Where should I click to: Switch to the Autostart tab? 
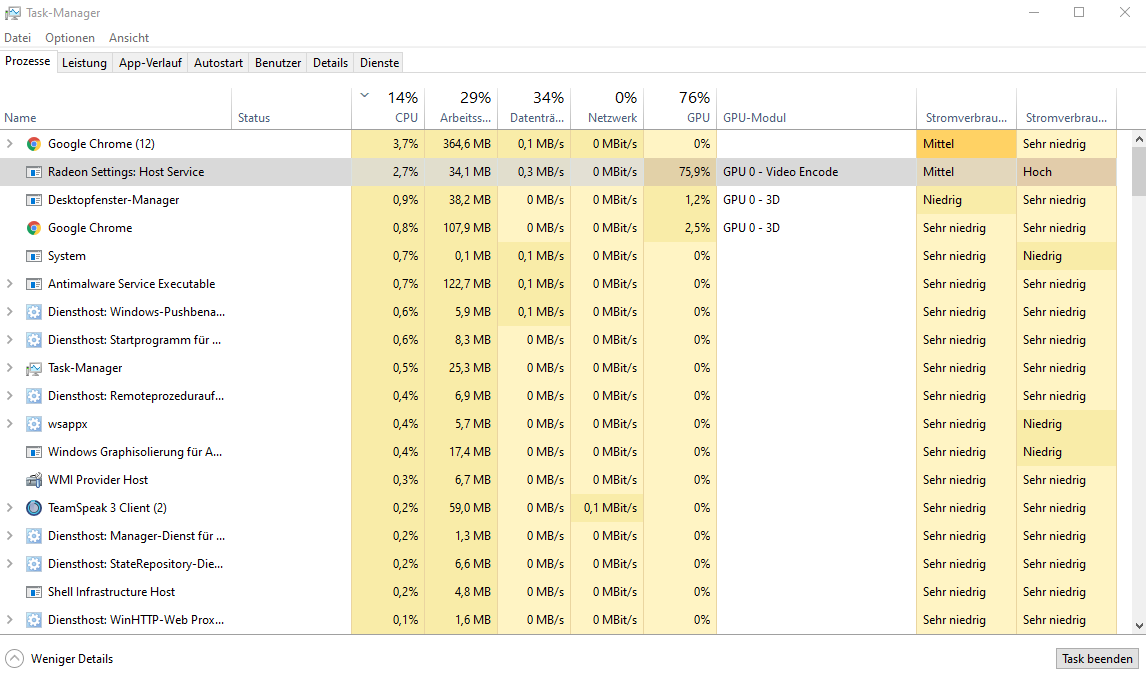tap(218, 63)
